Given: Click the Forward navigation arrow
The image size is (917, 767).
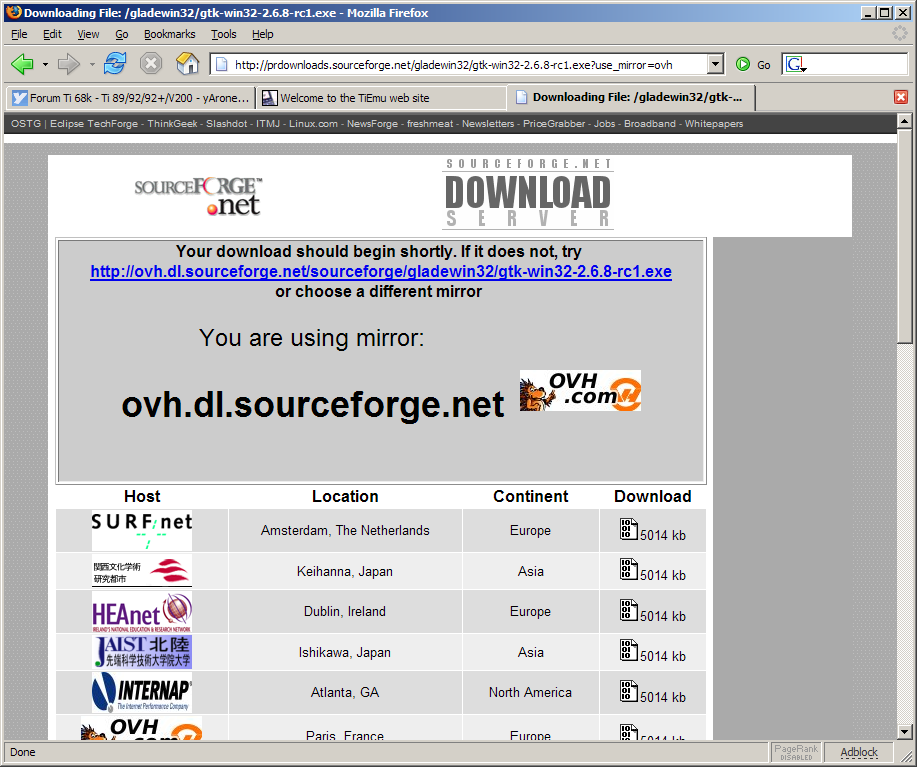Looking at the screenshot, I should (68, 64).
